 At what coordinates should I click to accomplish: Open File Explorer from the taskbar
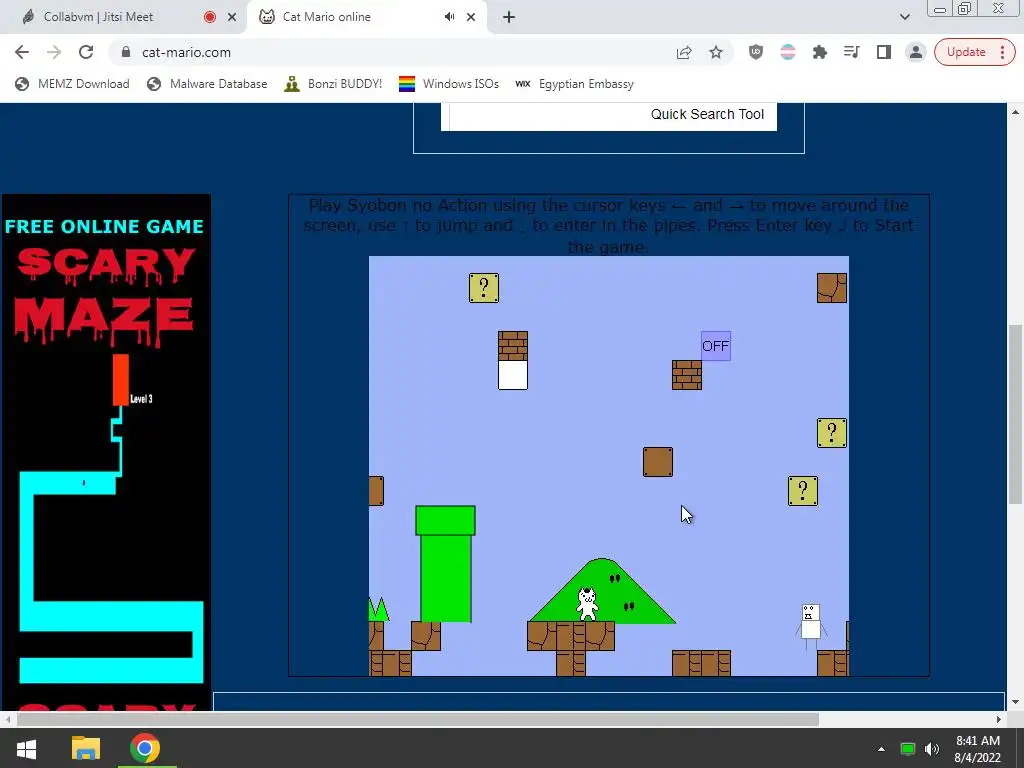coord(86,748)
